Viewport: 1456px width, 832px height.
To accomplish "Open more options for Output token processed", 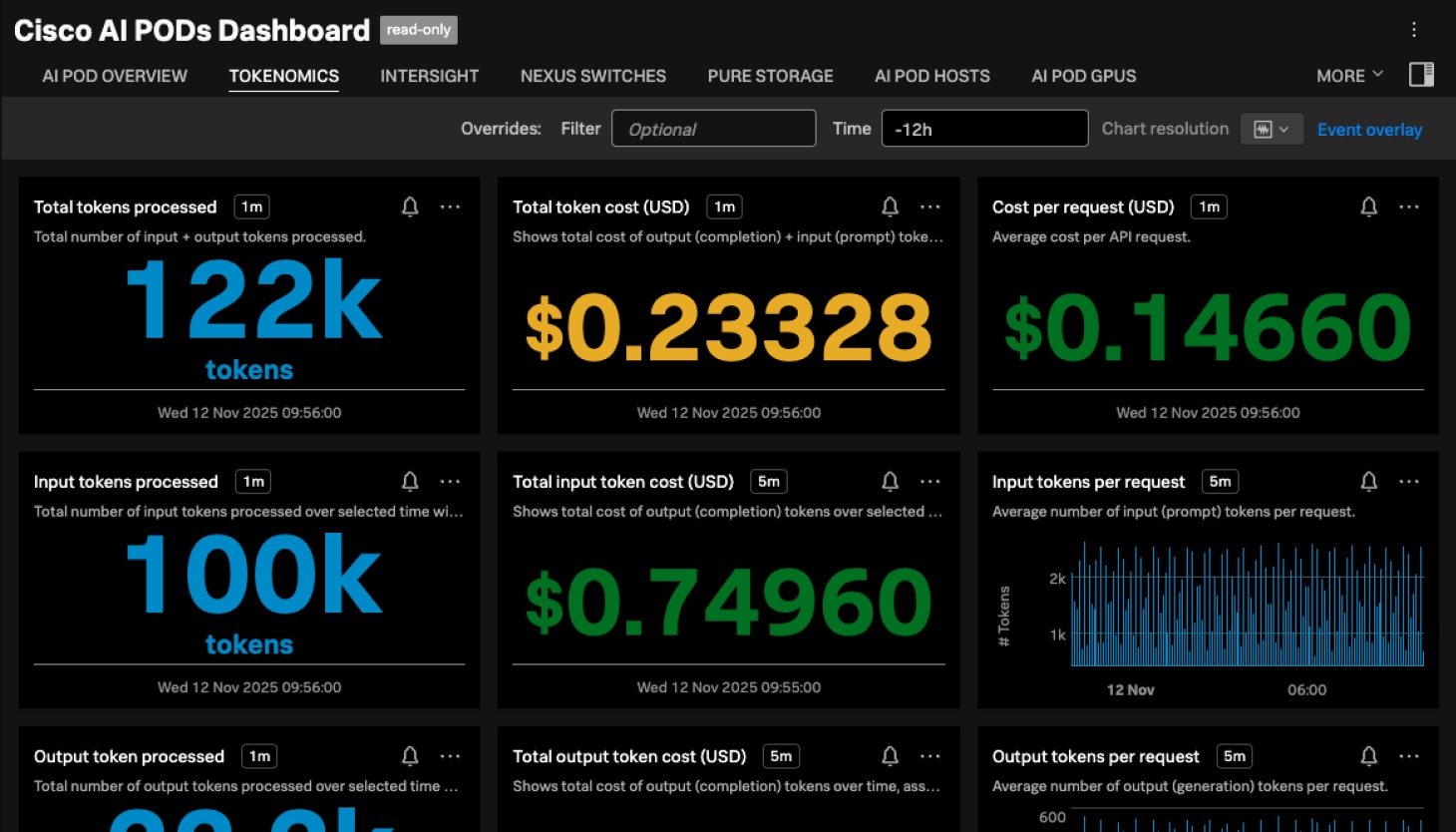I will (x=451, y=756).
